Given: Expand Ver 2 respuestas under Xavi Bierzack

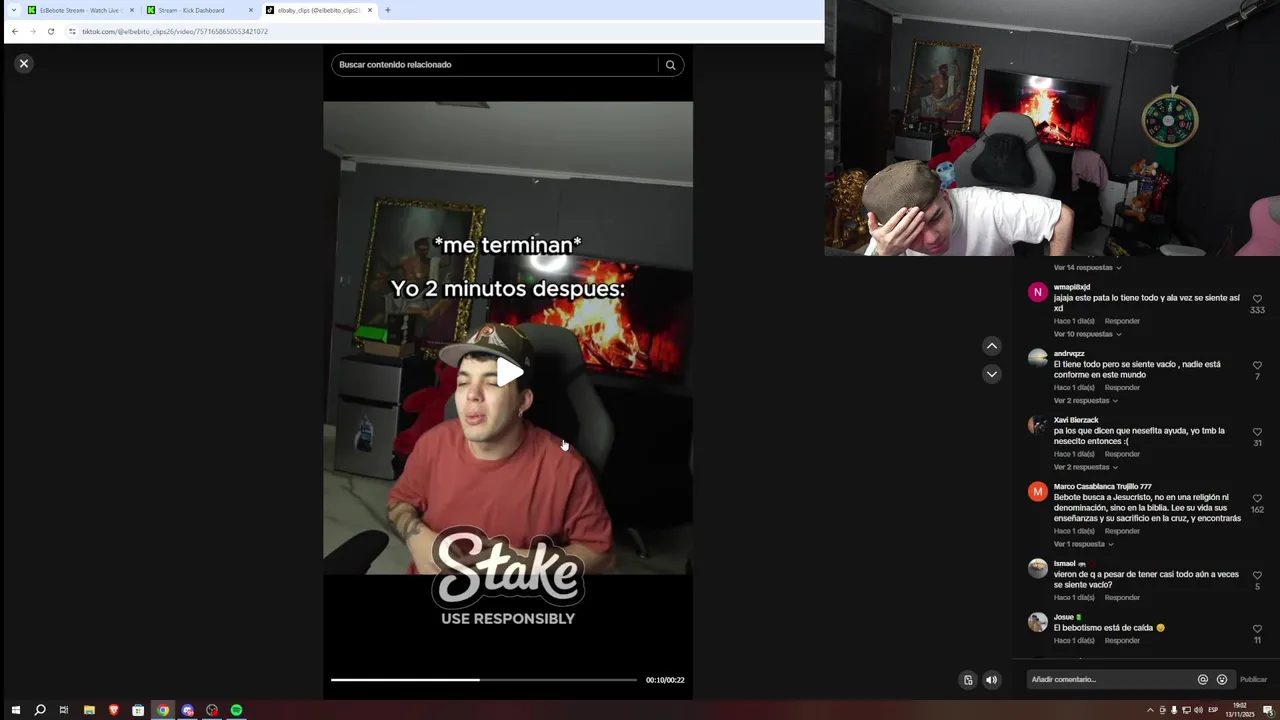Looking at the screenshot, I should [1085, 467].
